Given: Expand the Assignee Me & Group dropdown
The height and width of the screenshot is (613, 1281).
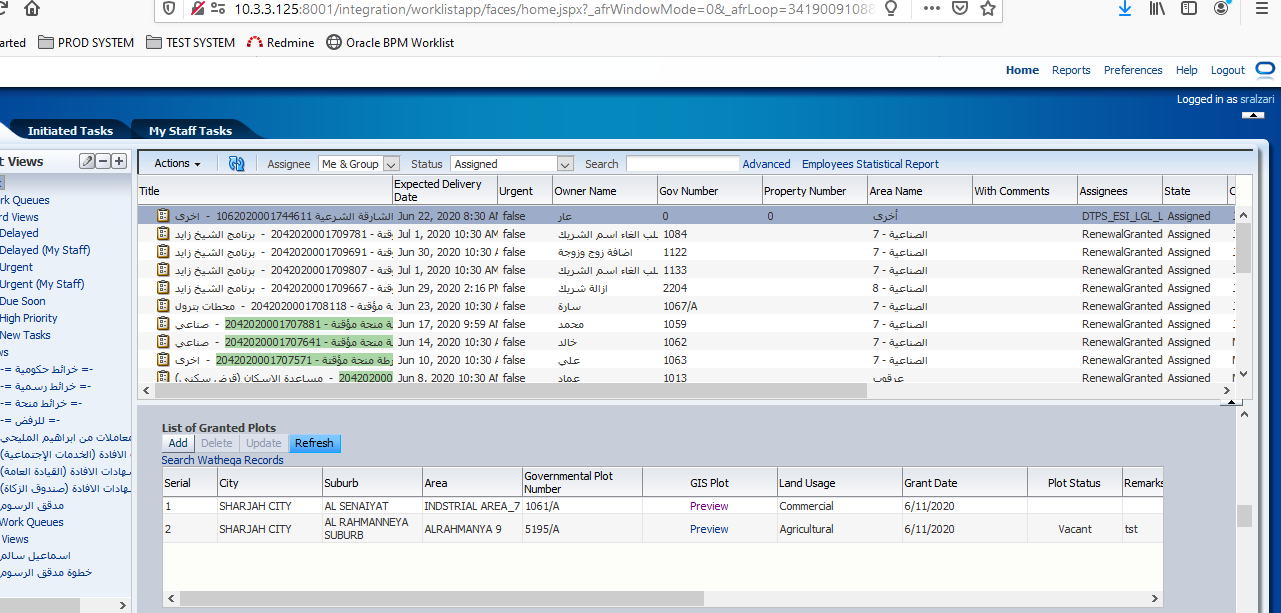Looking at the screenshot, I should (391, 164).
